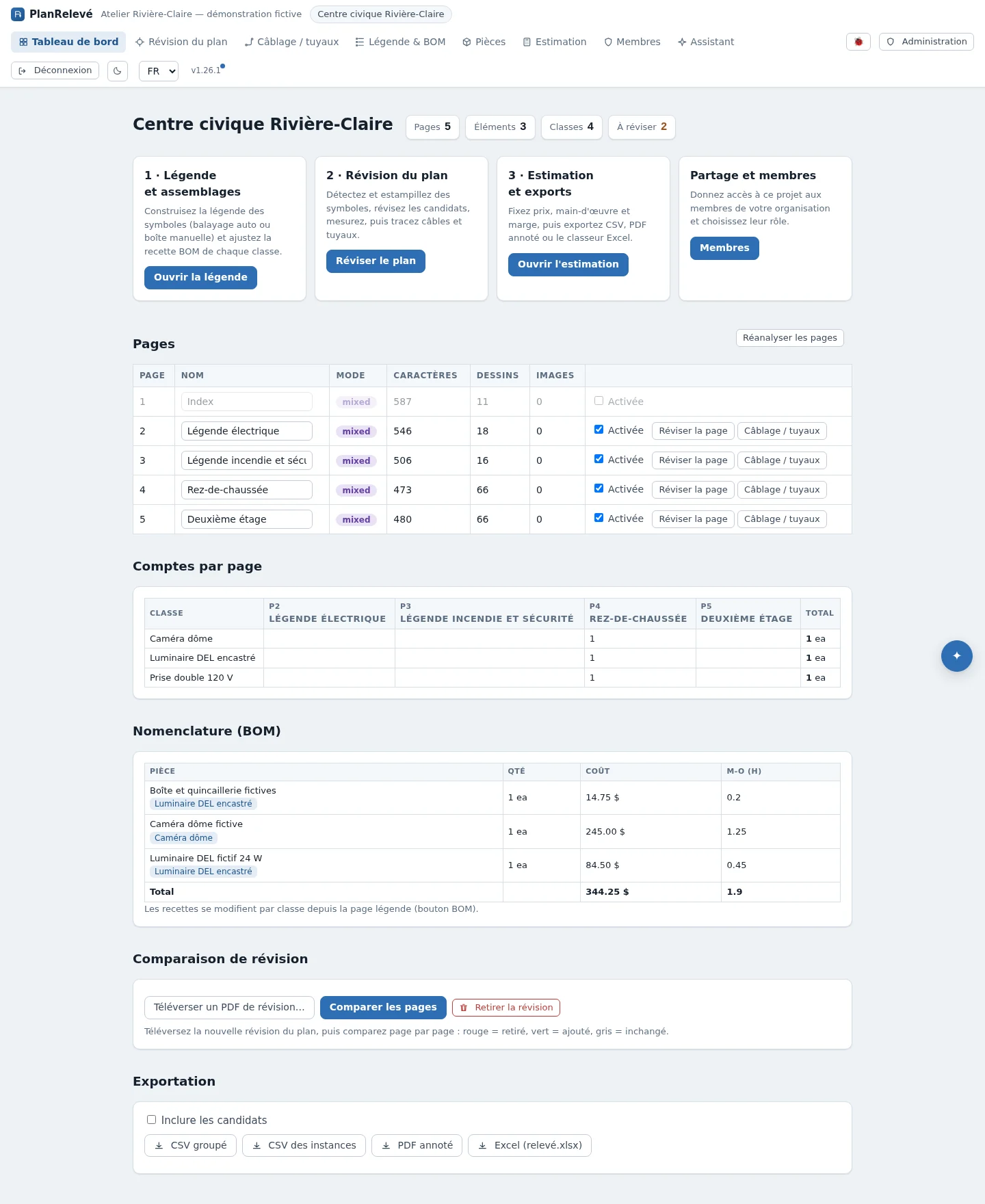Click the download icon on PDF annoté

(386, 1146)
